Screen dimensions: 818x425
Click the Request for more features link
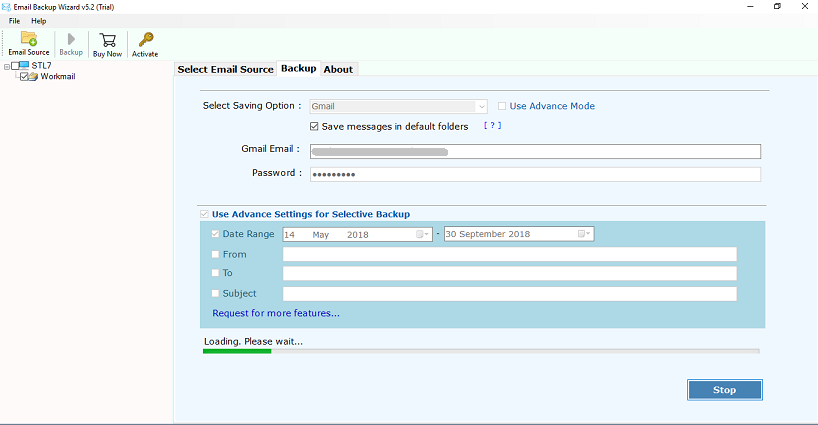[275, 313]
